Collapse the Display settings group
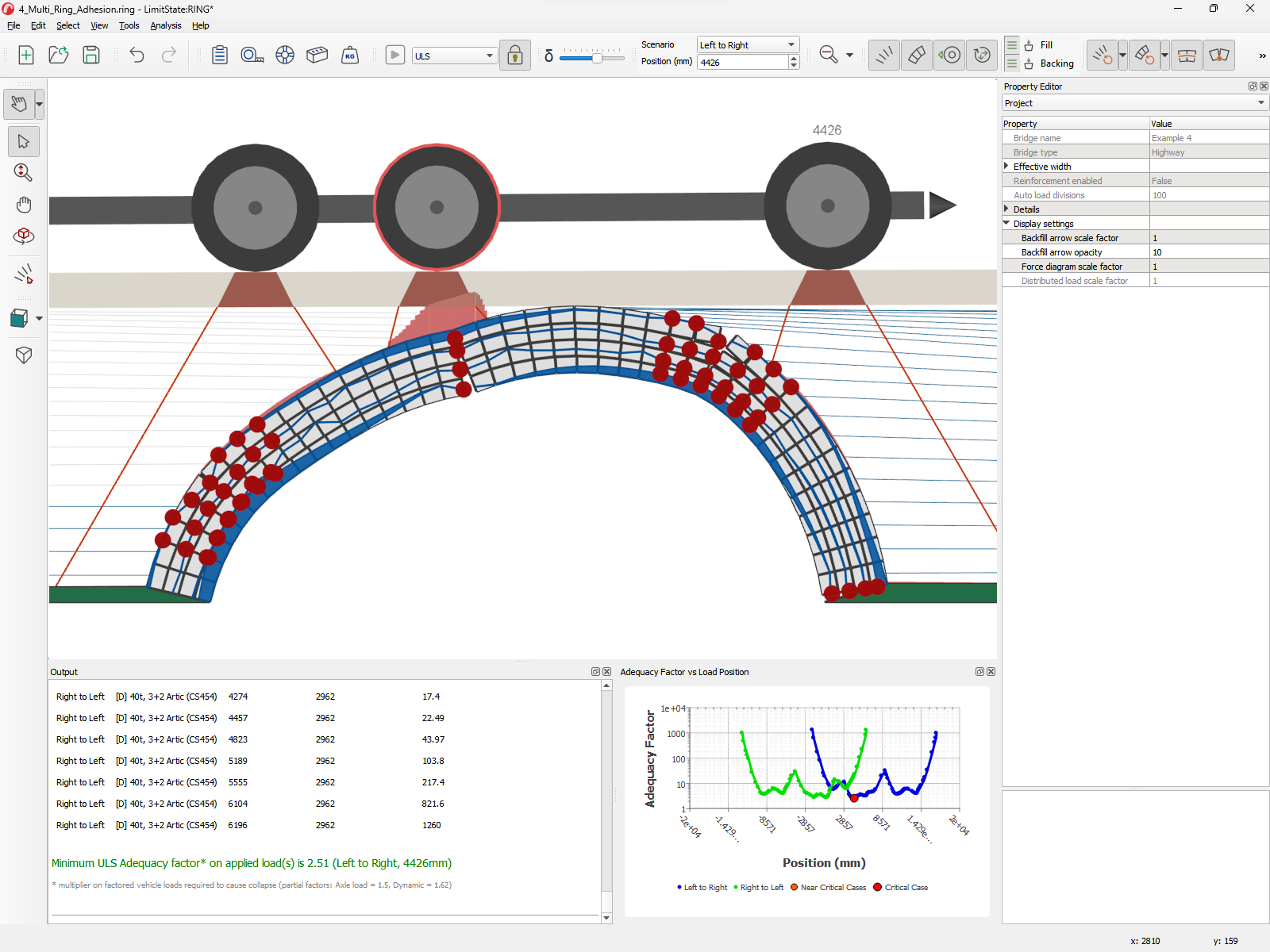The width and height of the screenshot is (1270, 952). coord(1006,224)
